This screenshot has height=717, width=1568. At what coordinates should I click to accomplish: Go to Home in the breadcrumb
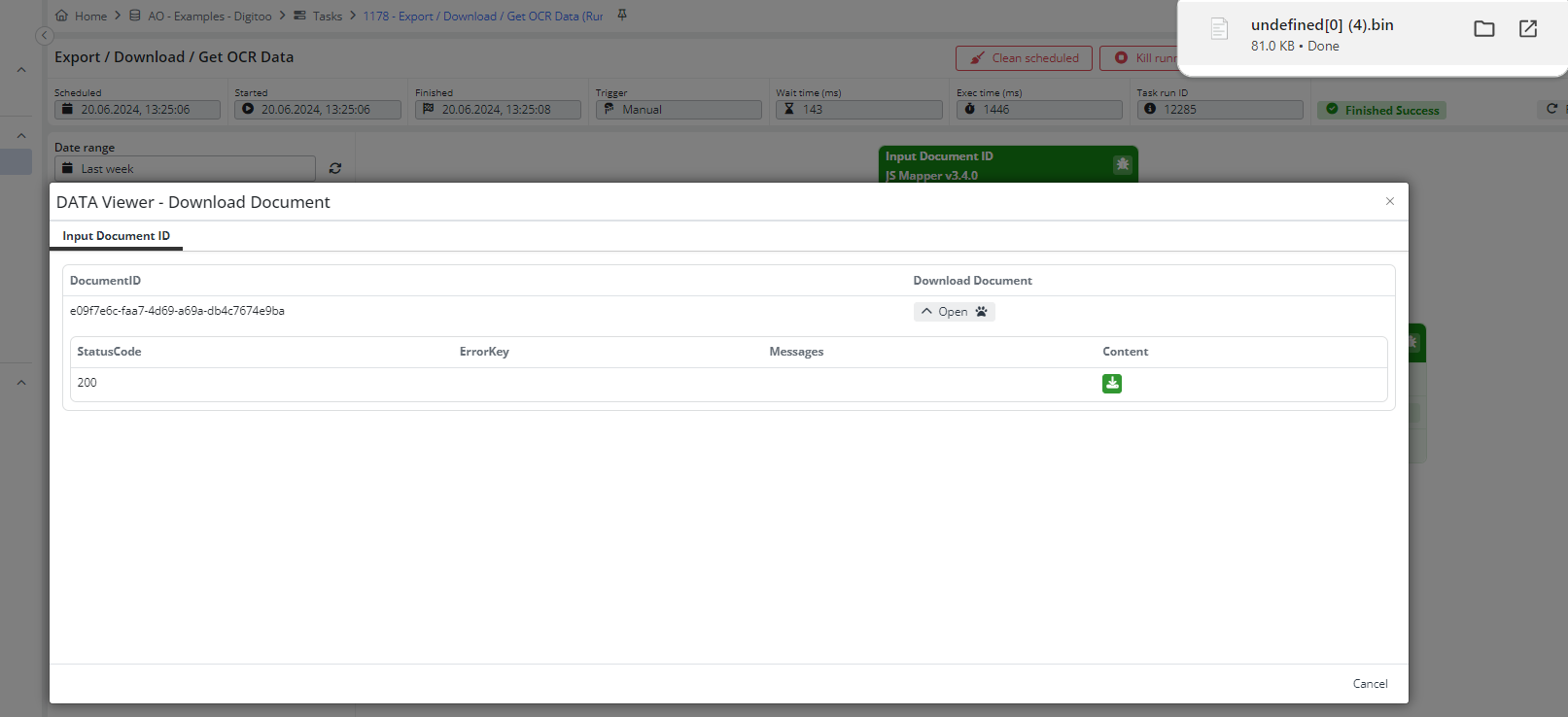pos(89,17)
